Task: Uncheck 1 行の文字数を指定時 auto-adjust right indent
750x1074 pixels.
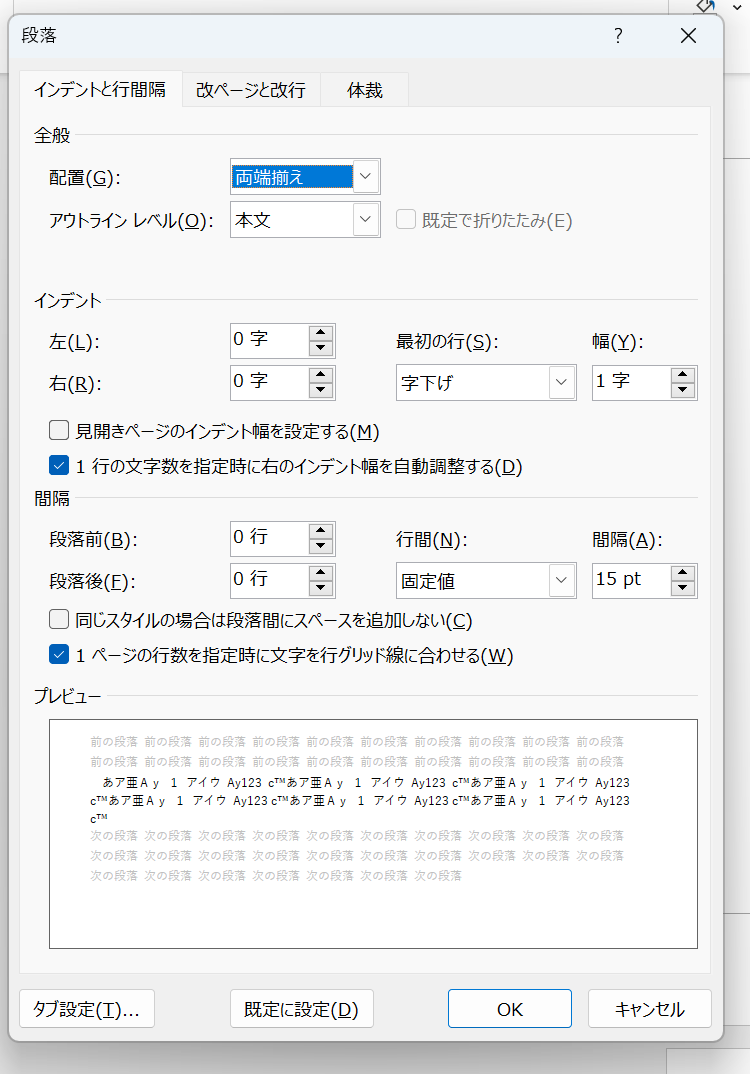Action: tap(59, 465)
